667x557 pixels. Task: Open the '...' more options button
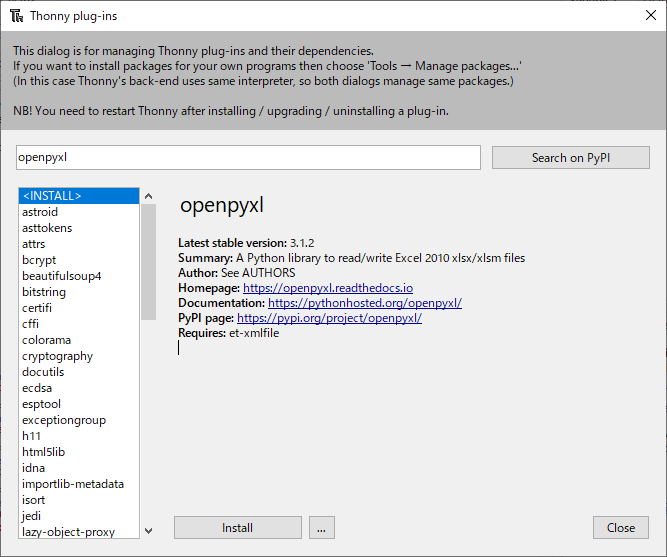pyautogui.click(x=321, y=528)
